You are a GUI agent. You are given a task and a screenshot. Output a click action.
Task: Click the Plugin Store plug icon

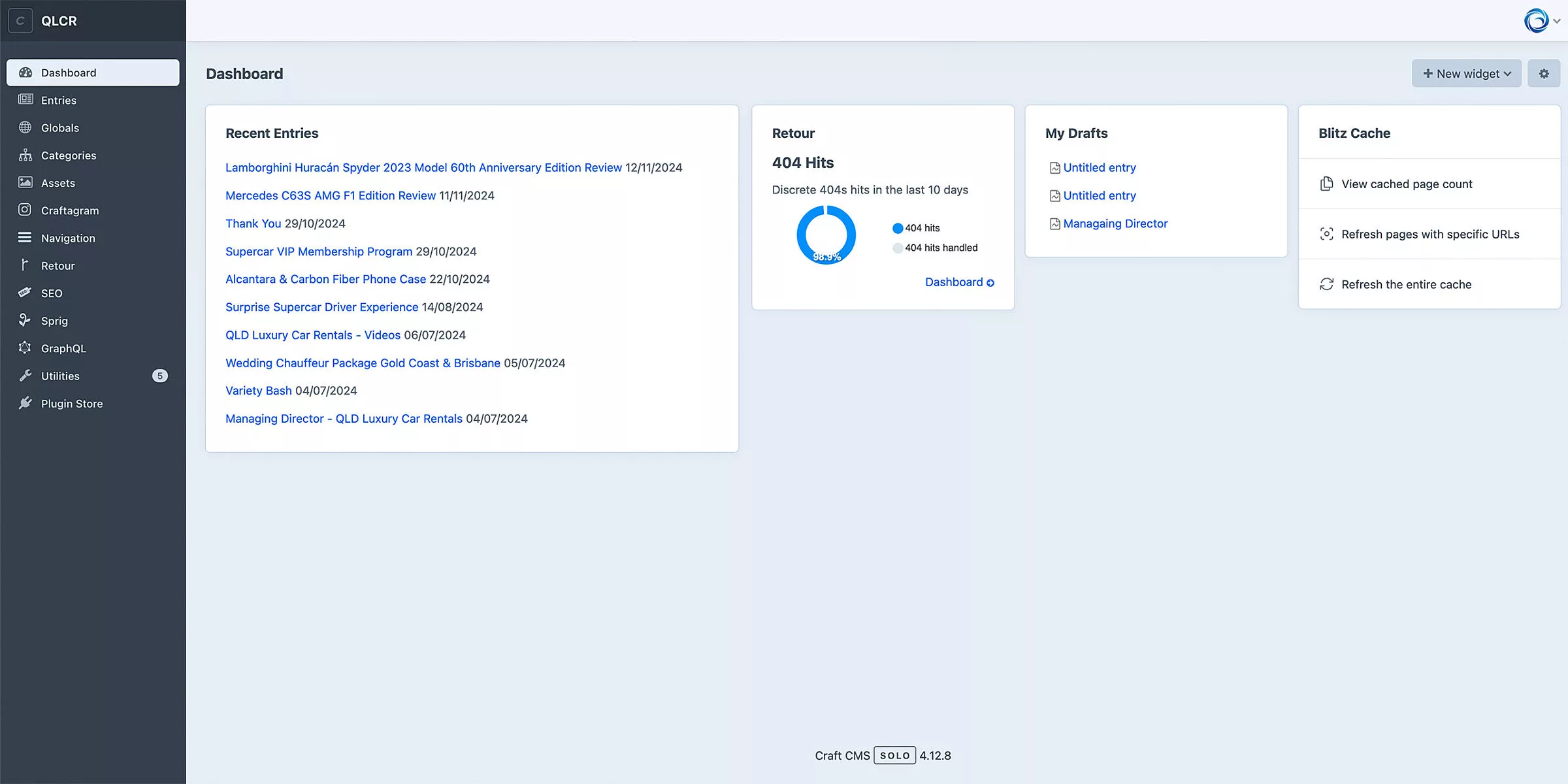tap(25, 403)
